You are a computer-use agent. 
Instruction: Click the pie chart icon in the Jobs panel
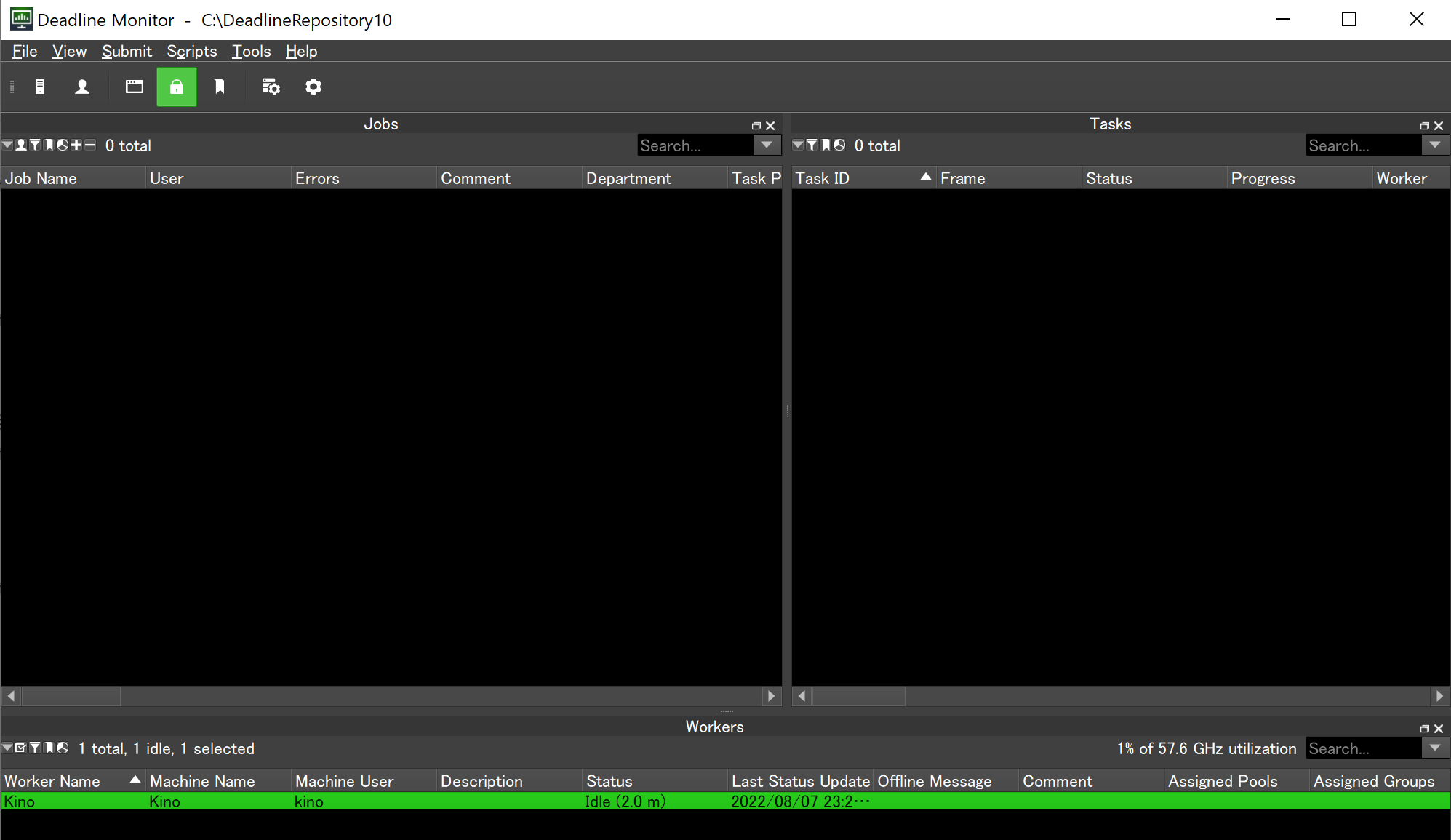(63, 145)
